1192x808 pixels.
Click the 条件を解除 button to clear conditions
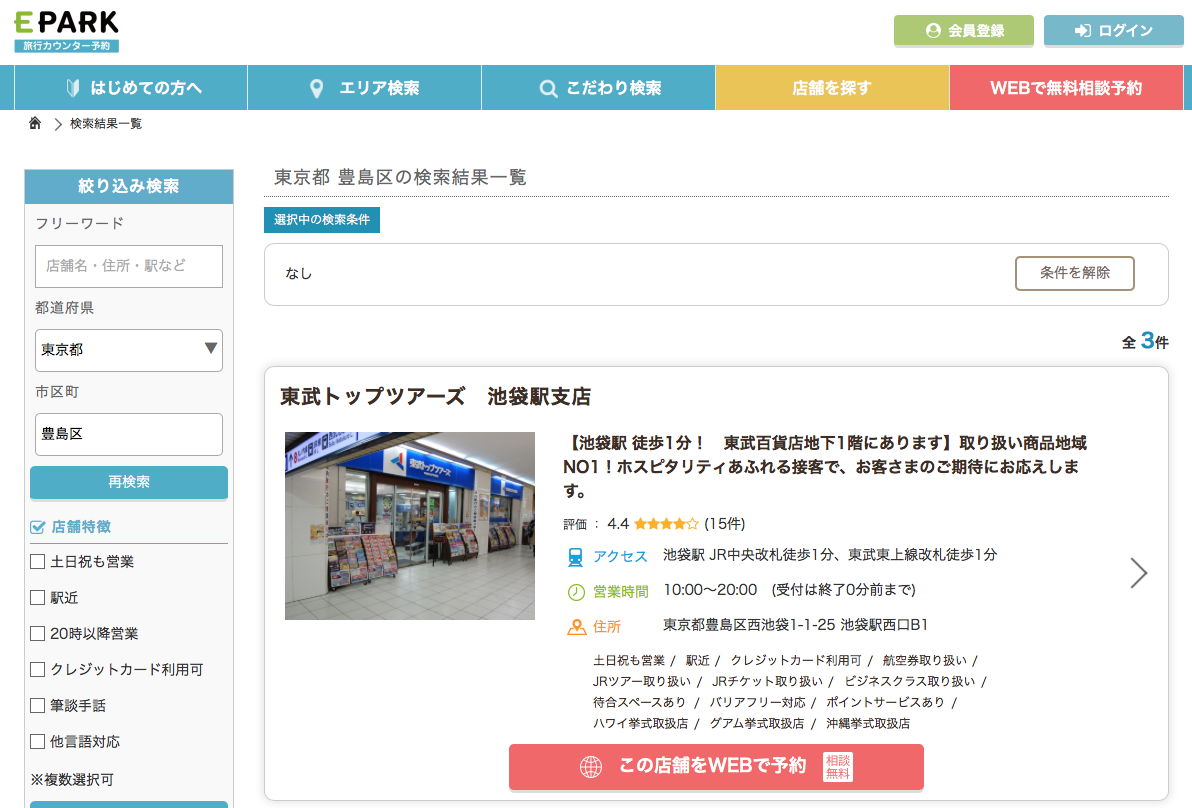coord(1074,273)
